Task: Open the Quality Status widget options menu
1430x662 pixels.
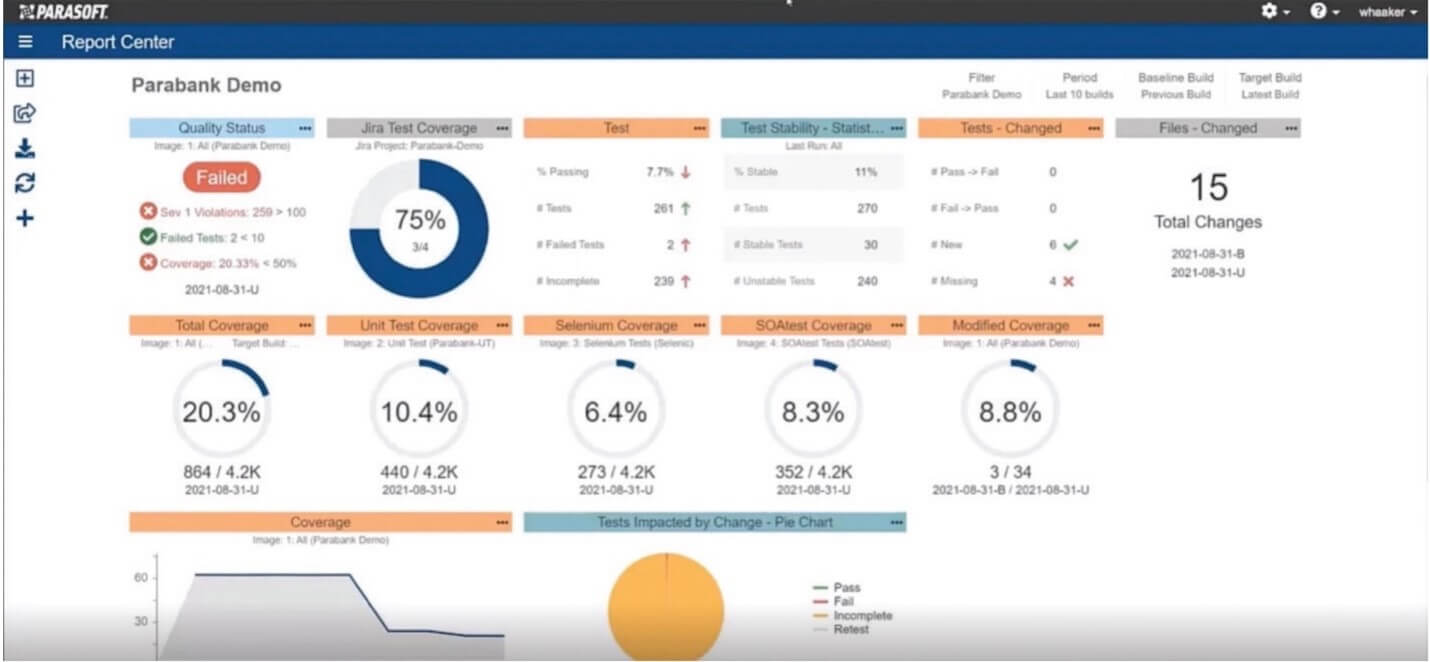Action: pyautogui.click(x=305, y=128)
